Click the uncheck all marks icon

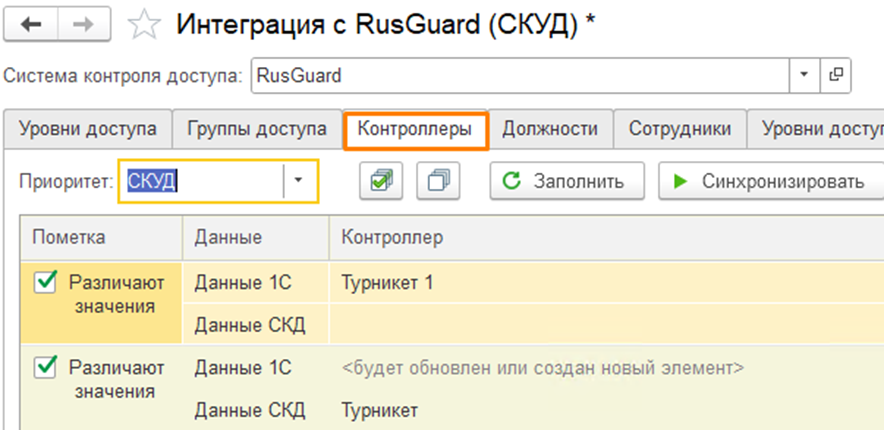437,181
